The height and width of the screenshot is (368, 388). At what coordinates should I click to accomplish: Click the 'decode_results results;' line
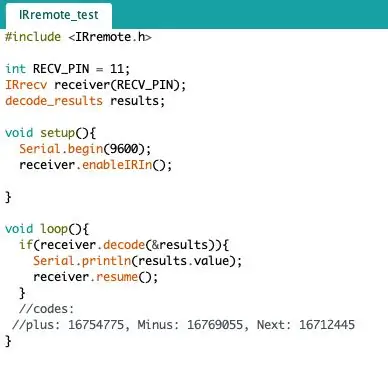coord(85,101)
